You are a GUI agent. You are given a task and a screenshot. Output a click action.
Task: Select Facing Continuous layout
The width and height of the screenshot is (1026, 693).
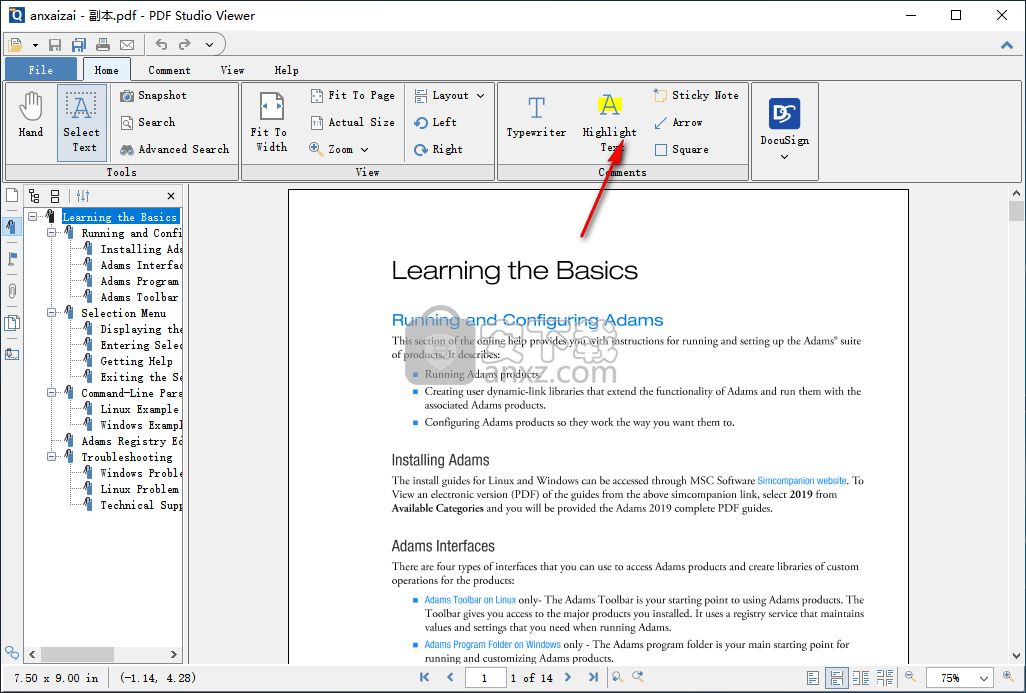[x=885, y=678]
